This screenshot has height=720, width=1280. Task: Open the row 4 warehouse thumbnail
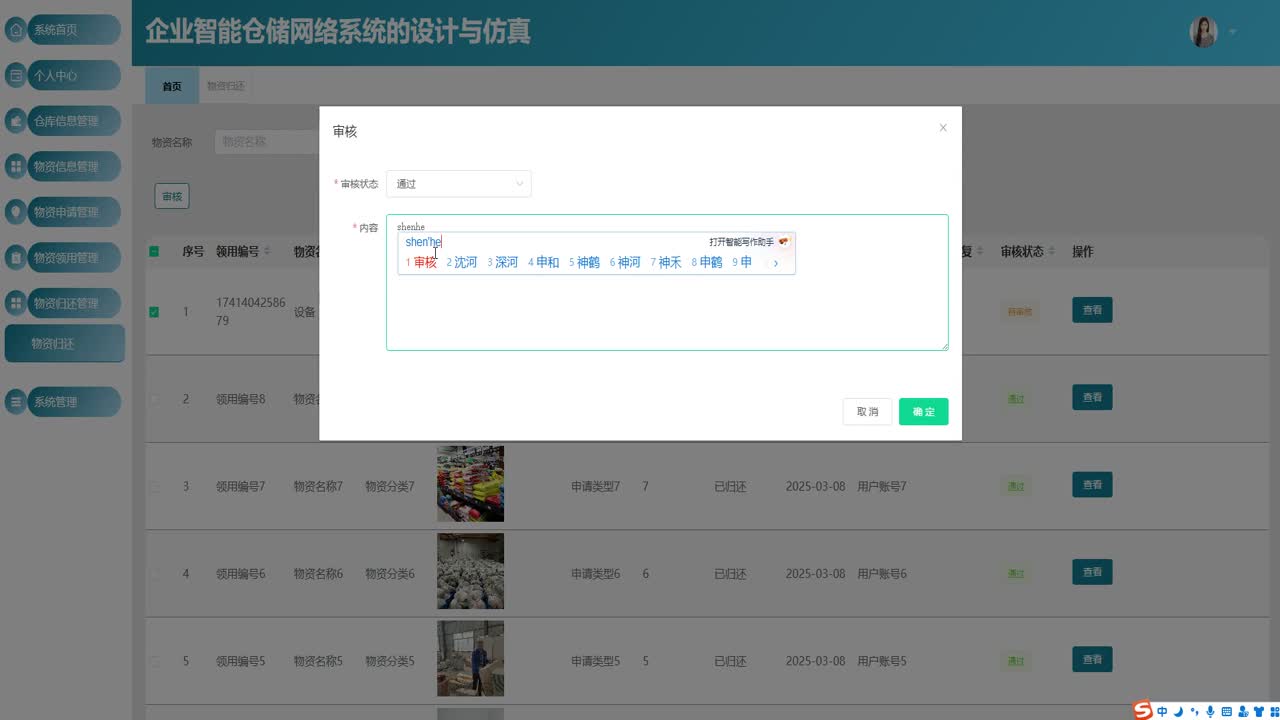click(470, 571)
